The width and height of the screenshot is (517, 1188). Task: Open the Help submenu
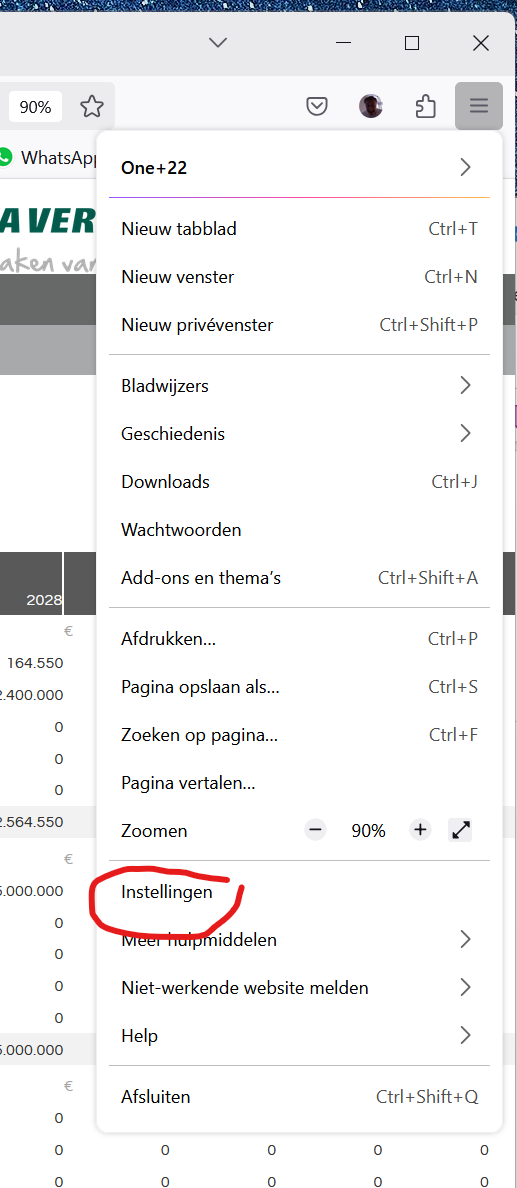point(299,1035)
